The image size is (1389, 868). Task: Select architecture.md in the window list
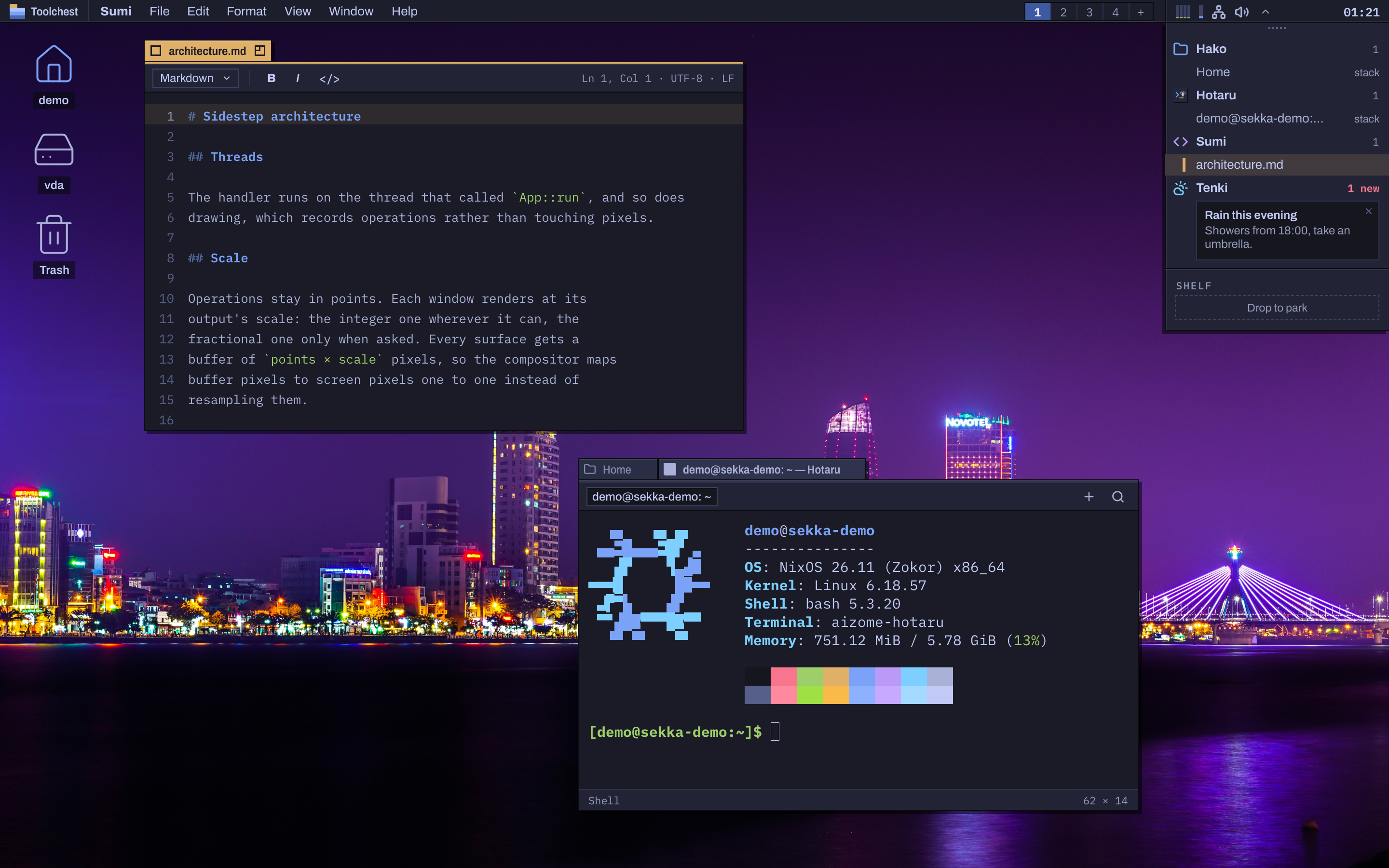pyautogui.click(x=1277, y=165)
